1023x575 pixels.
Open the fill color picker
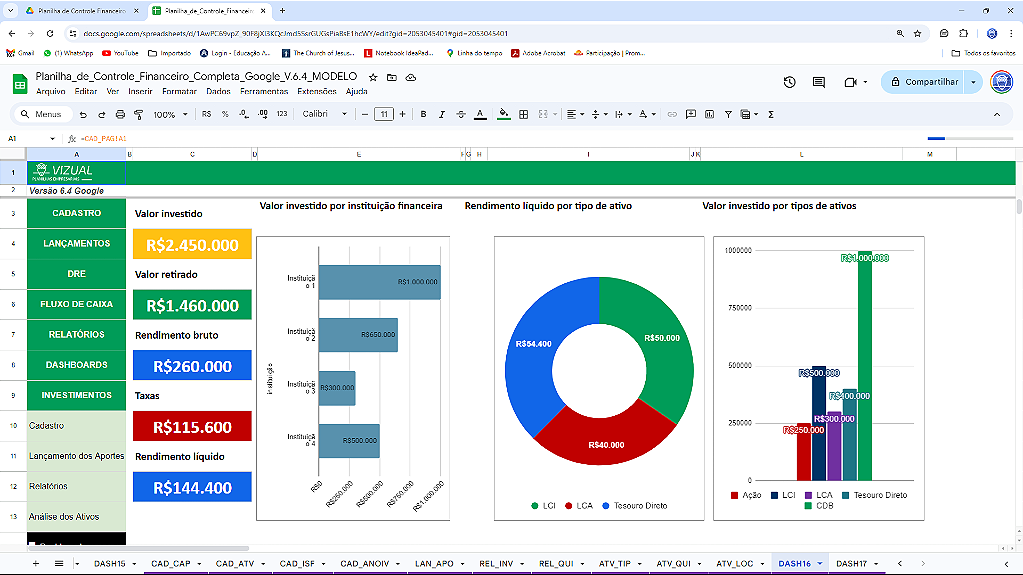click(504, 115)
